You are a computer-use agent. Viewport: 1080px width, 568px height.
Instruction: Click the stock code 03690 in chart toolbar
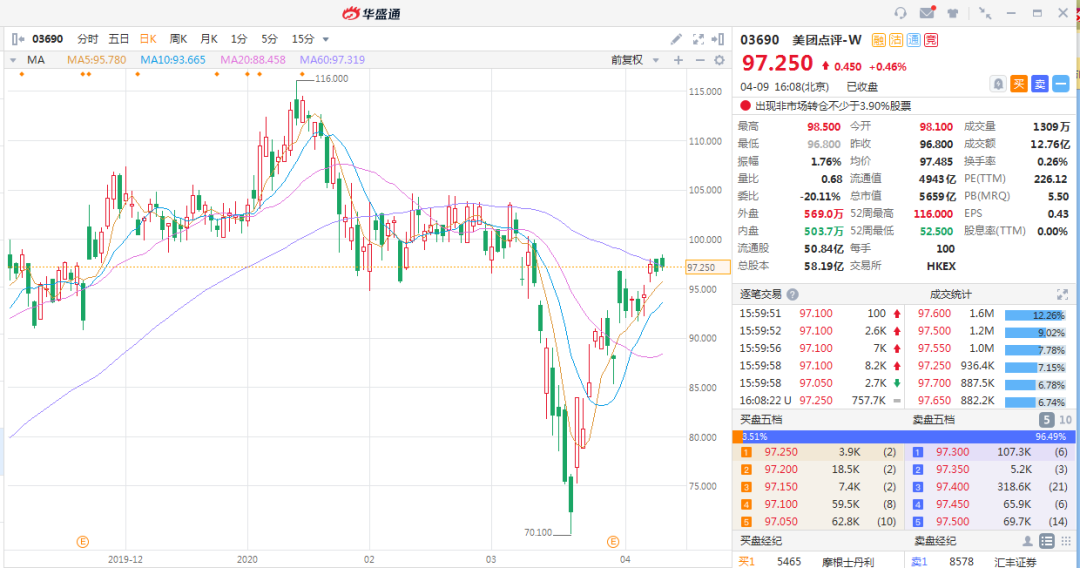pyautogui.click(x=48, y=39)
